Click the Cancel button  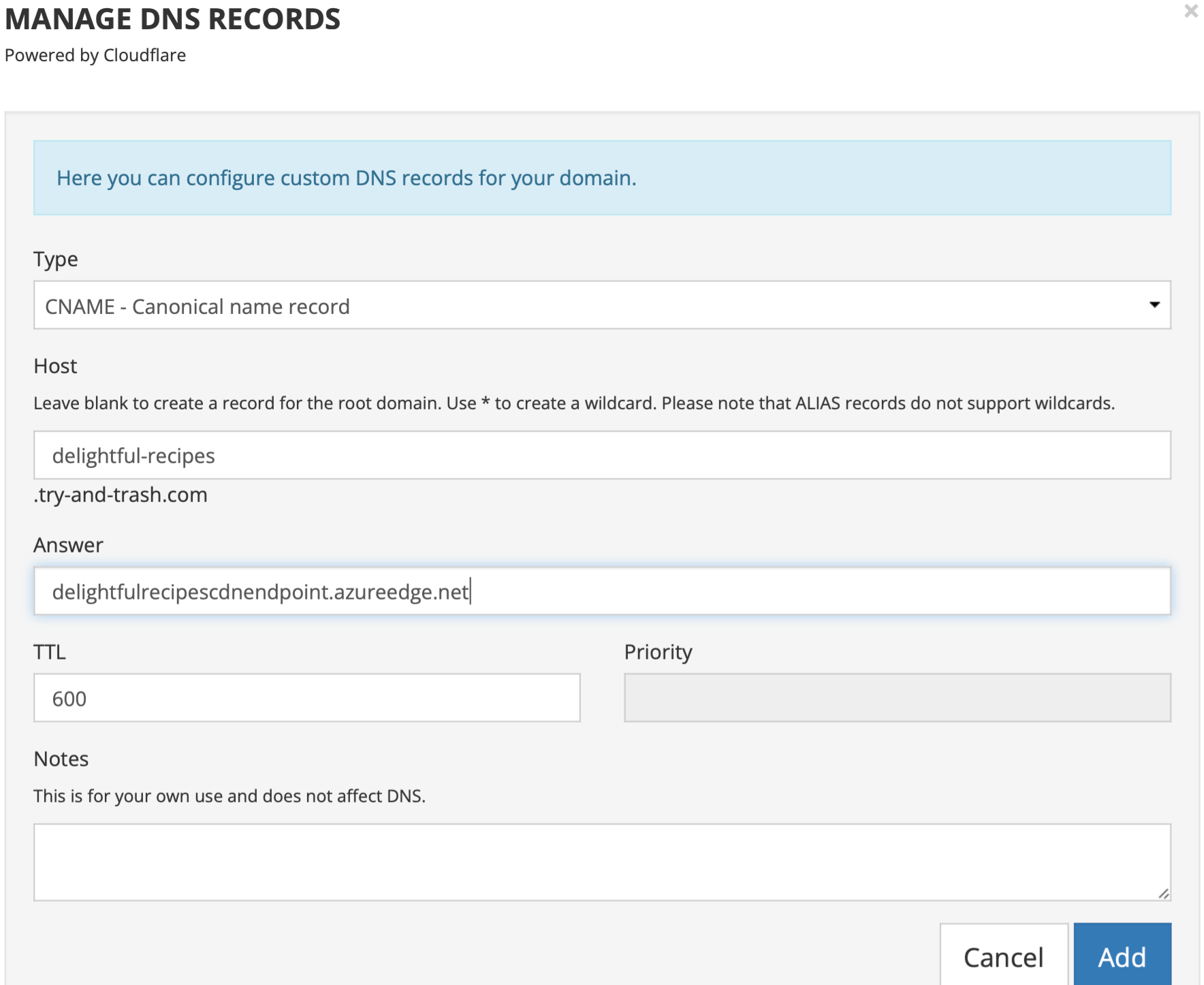tap(1004, 956)
